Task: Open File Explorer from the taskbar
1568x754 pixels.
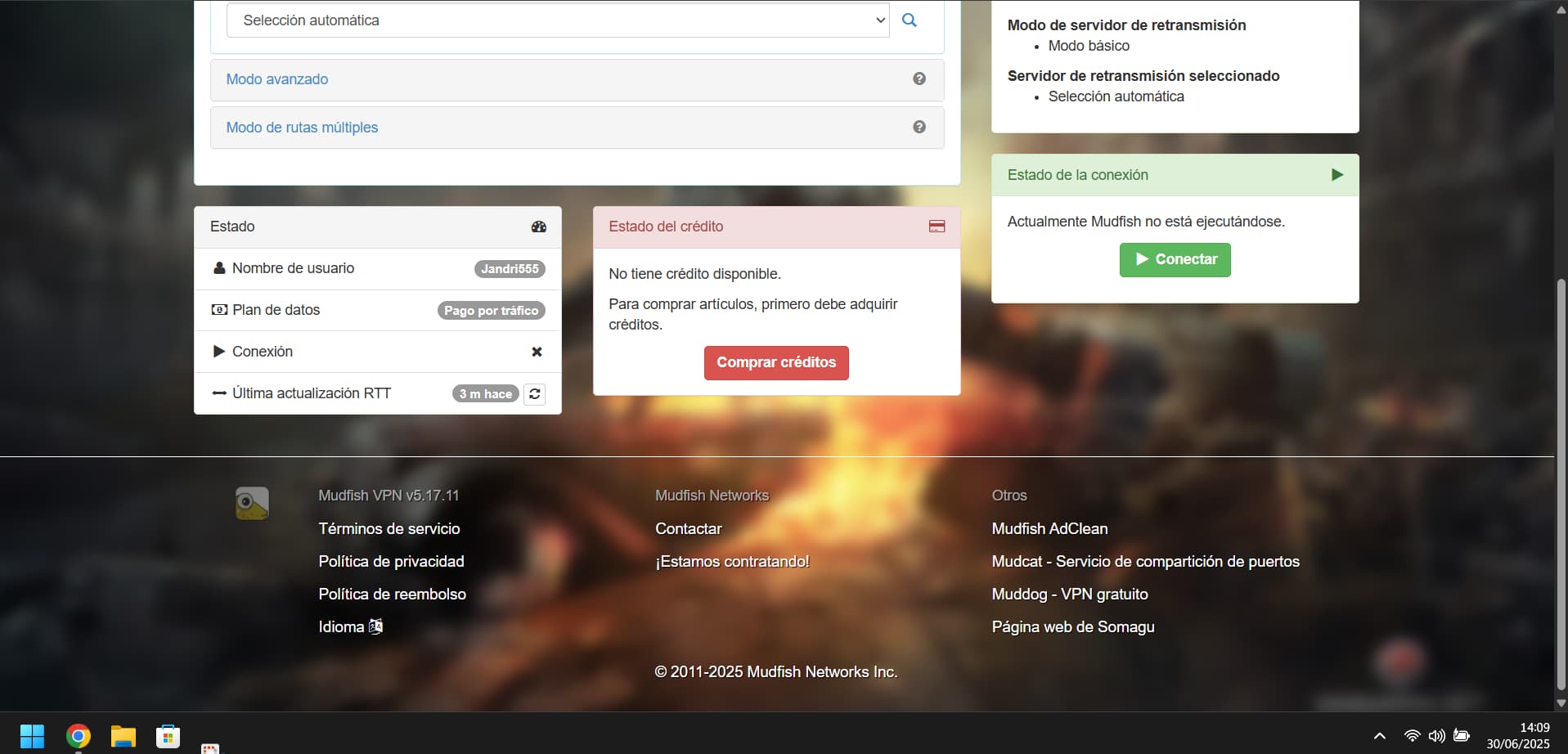Action: pos(124,736)
